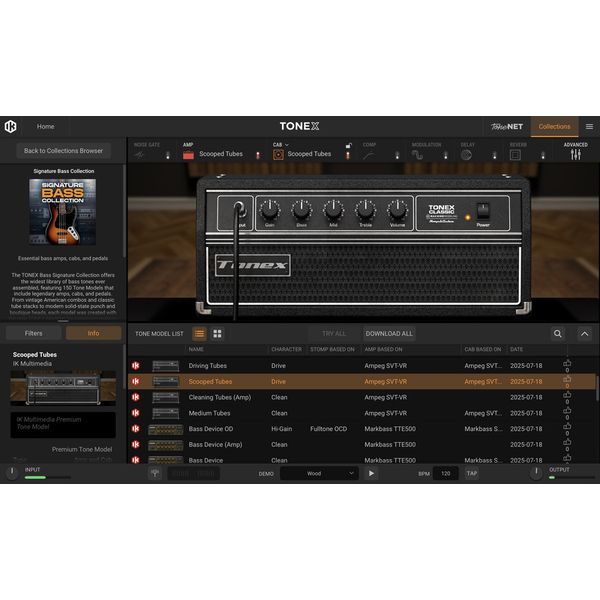Image resolution: width=600 pixels, height=600 pixels.
Task: Open the tone model search
Action: (558, 333)
